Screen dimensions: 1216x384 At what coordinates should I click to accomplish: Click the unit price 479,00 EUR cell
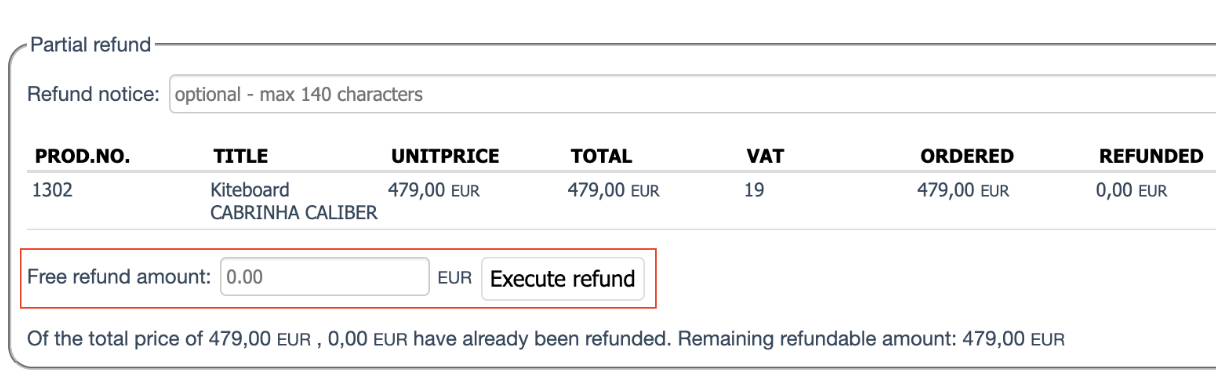pos(434,188)
